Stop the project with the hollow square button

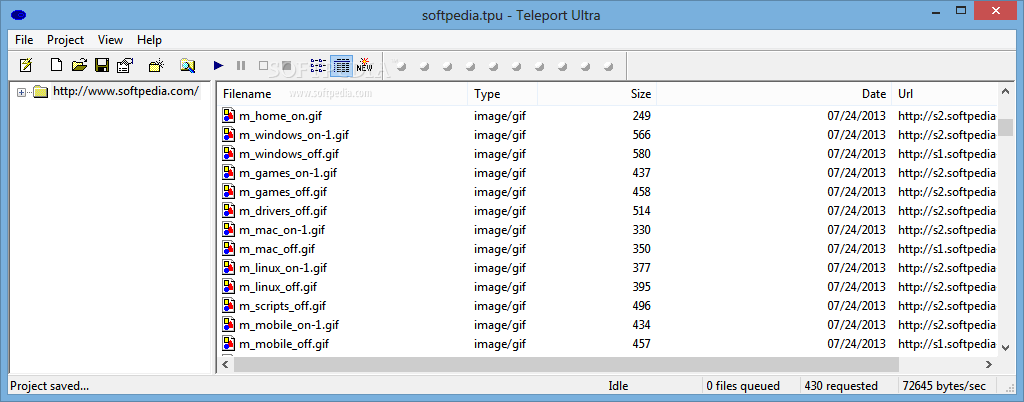(263, 65)
